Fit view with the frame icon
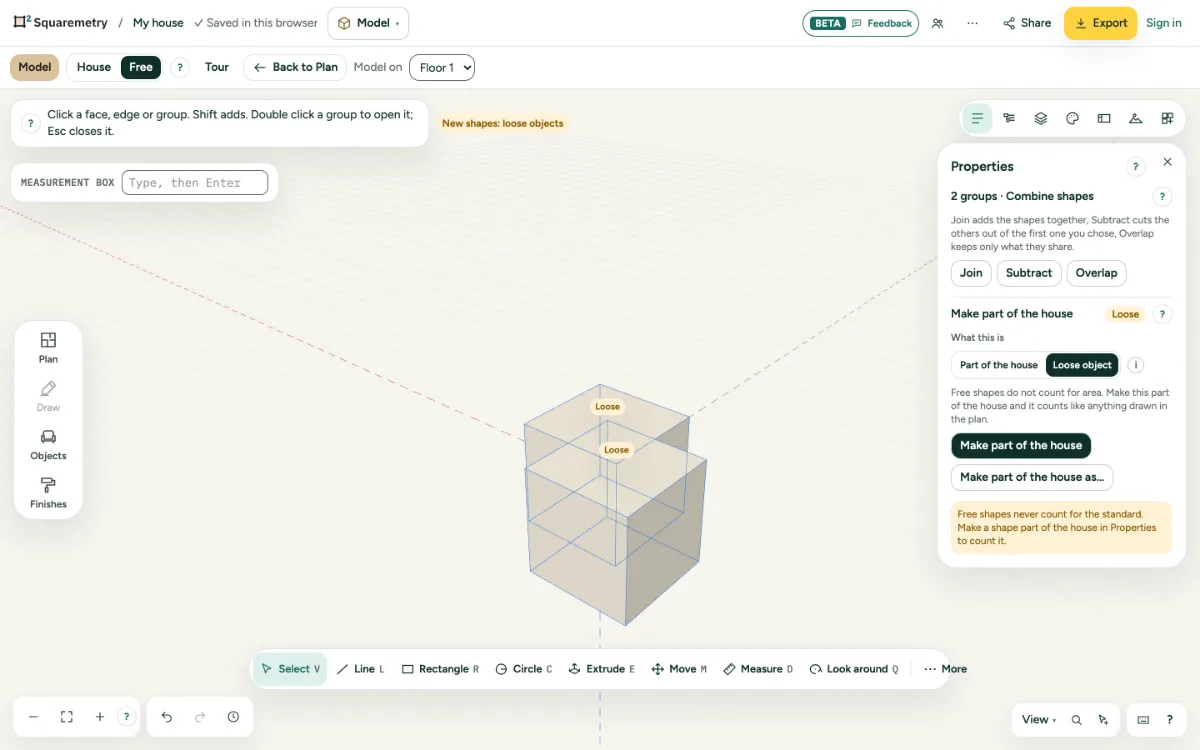Image resolution: width=1200 pixels, height=750 pixels. pos(67,717)
